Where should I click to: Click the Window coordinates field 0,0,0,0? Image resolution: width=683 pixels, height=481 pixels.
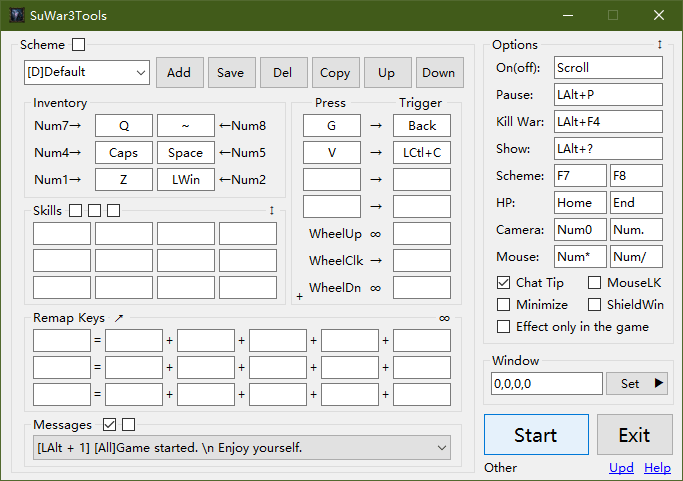point(547,383)
